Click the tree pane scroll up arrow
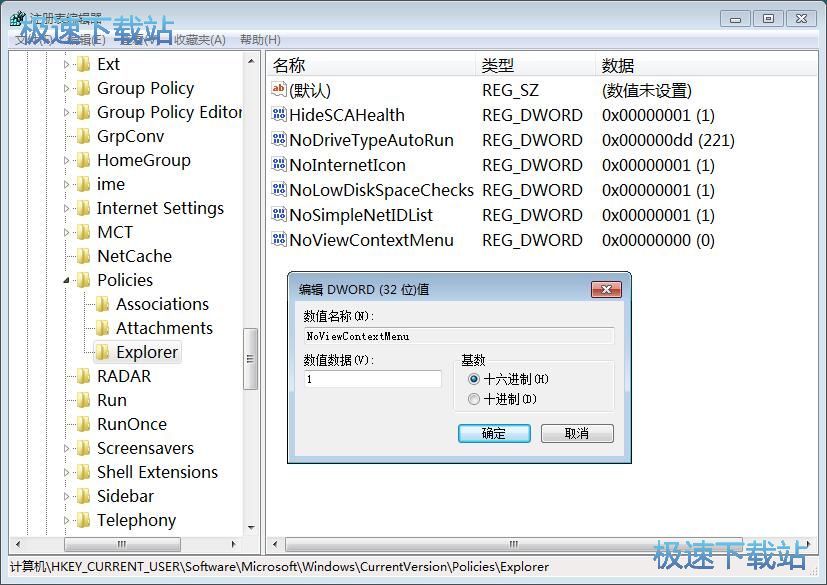Screen dimensions: 827x585 point(251,61)
